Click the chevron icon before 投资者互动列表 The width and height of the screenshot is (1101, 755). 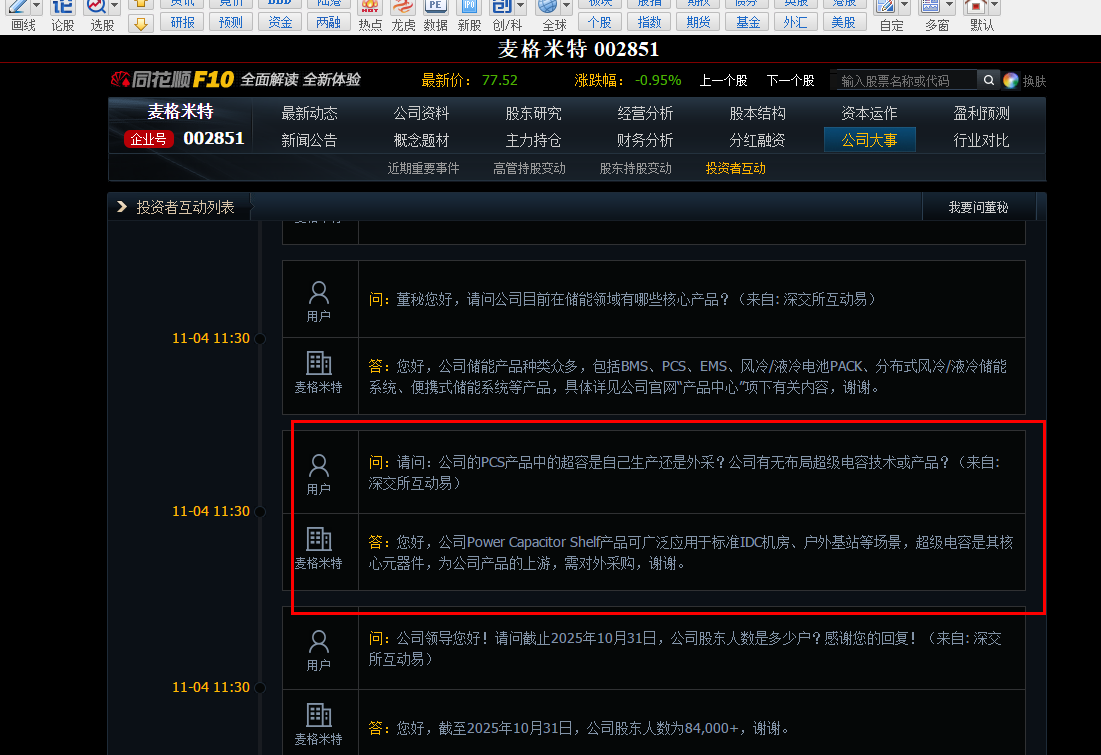pos(121,206)
